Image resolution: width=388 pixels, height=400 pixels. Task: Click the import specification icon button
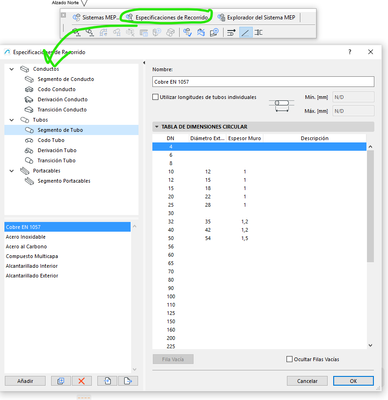point(107,381)
